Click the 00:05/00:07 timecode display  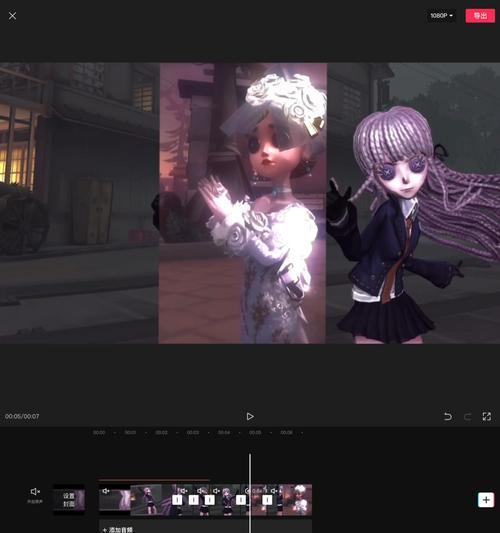coord(22,416)
